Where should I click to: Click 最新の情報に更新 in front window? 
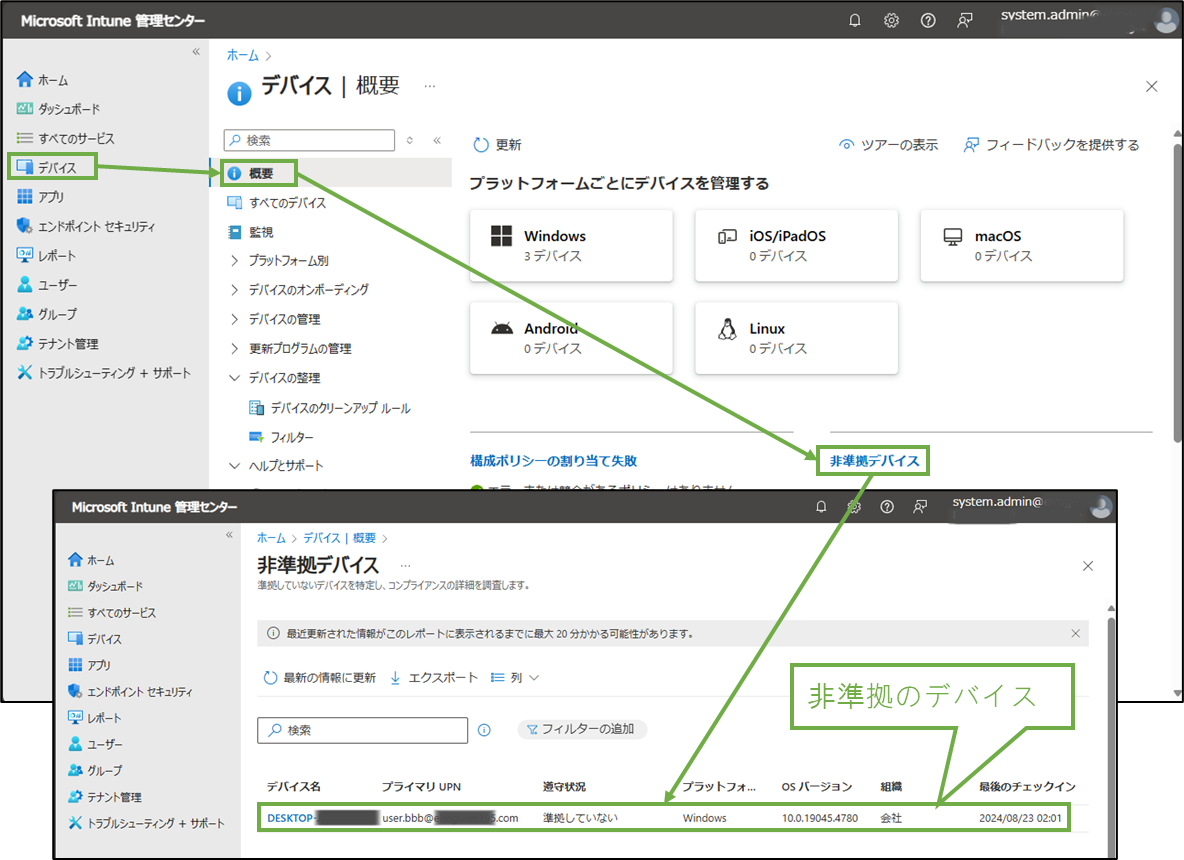(x=319, y=677)
